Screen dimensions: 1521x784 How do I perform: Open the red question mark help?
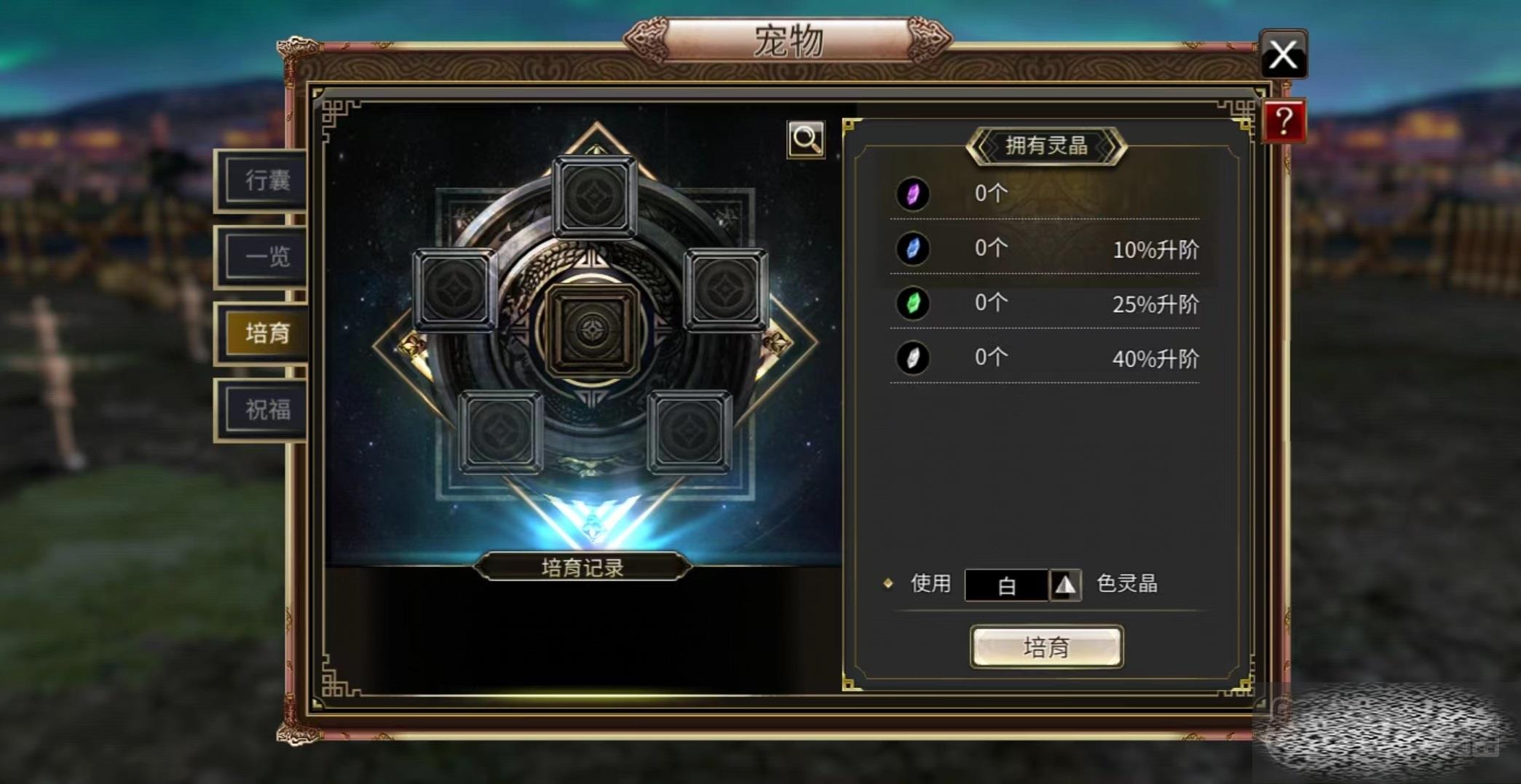point(1284,122)
